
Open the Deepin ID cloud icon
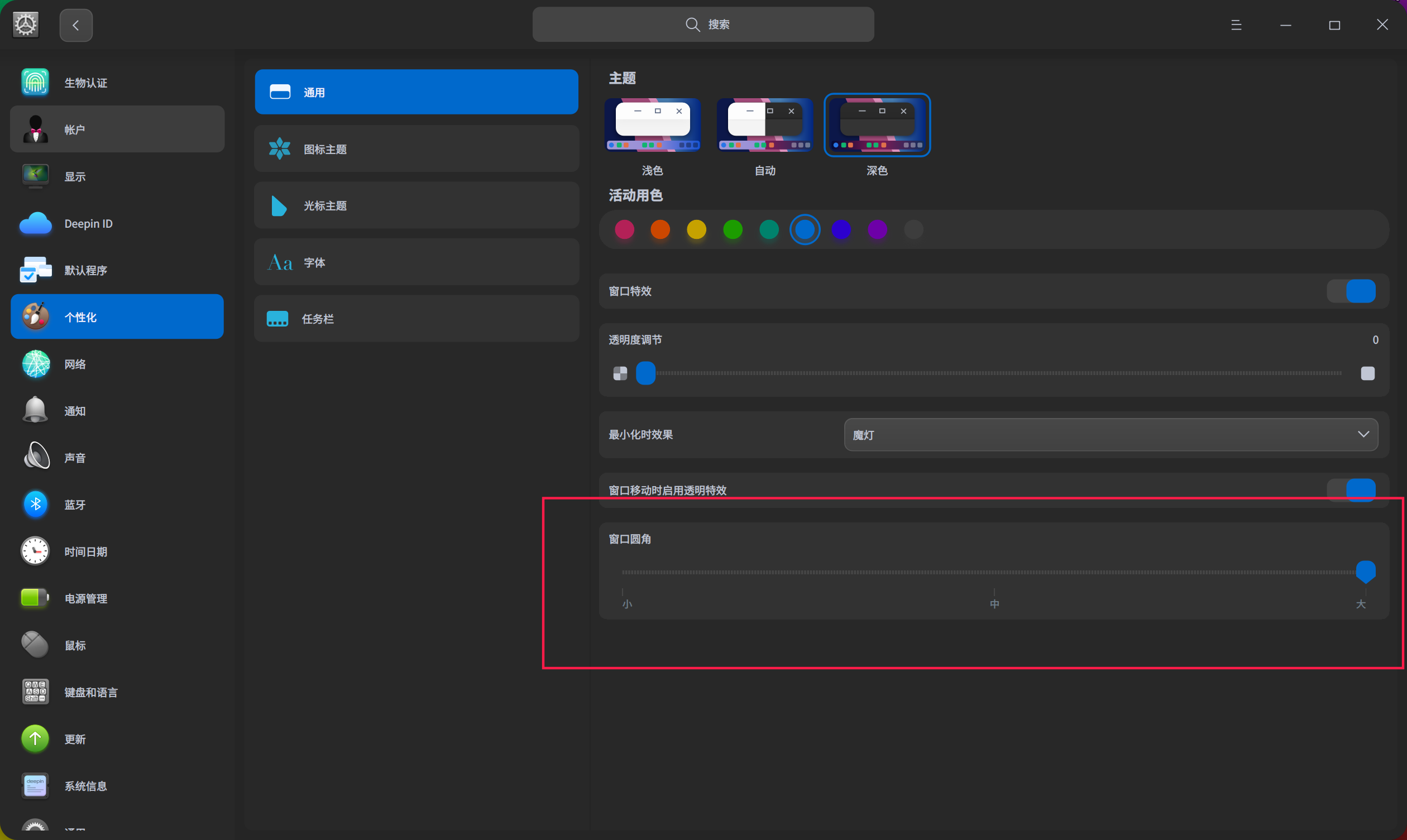(x=35, y=223)
